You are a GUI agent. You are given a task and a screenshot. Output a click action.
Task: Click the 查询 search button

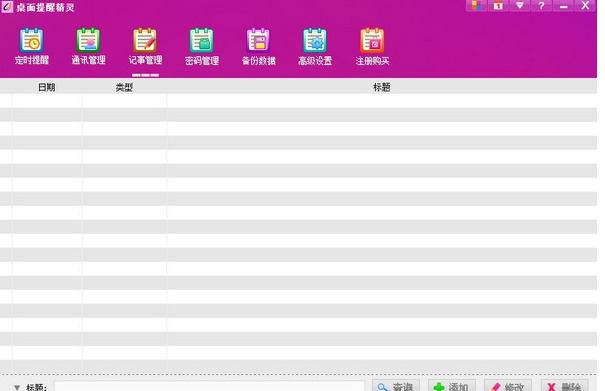(396, 386)
